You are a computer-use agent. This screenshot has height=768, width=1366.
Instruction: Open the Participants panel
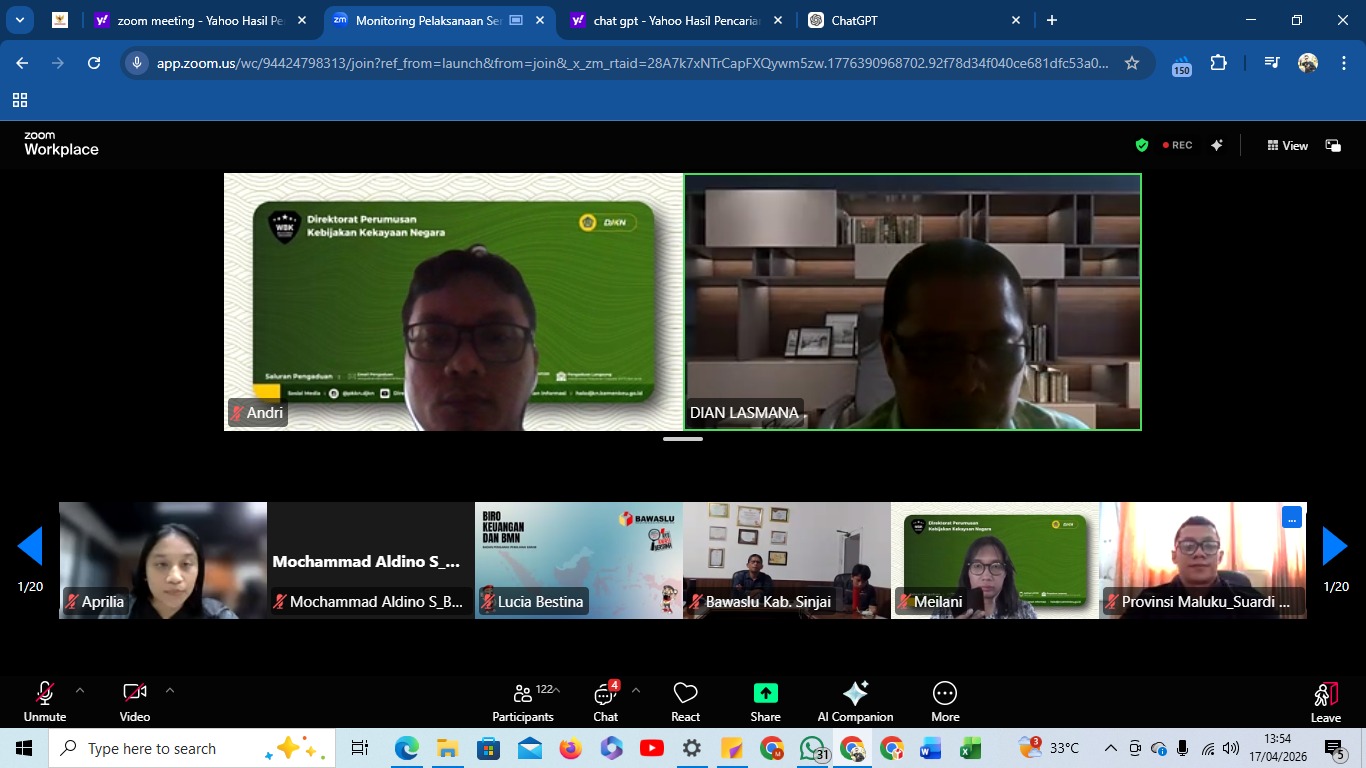click(522, 702)
